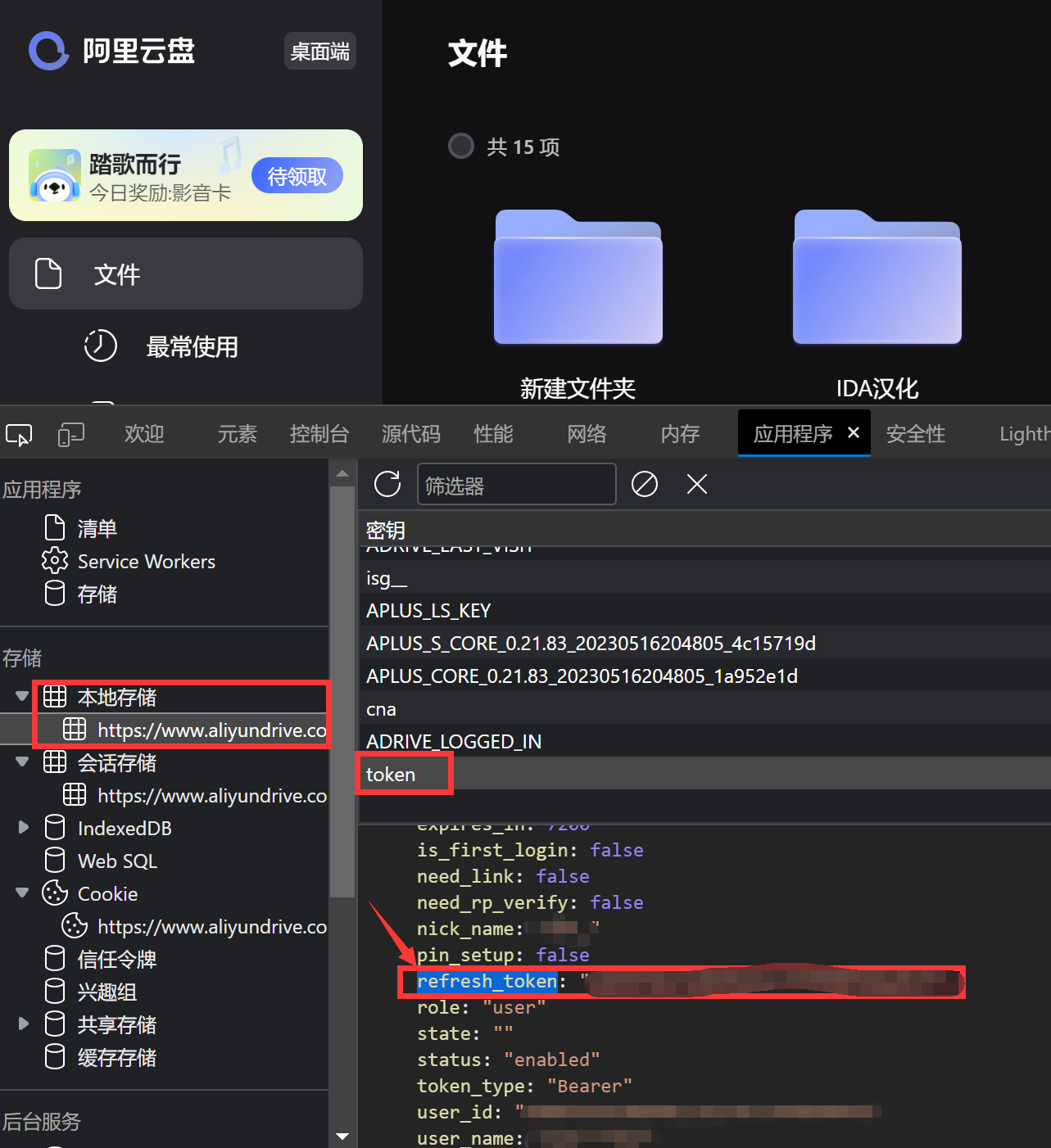This screenshot has height=1148, width=1051.
Task: Open the 新建文件夹 folder thumbnail
Action: coord(578,277)
